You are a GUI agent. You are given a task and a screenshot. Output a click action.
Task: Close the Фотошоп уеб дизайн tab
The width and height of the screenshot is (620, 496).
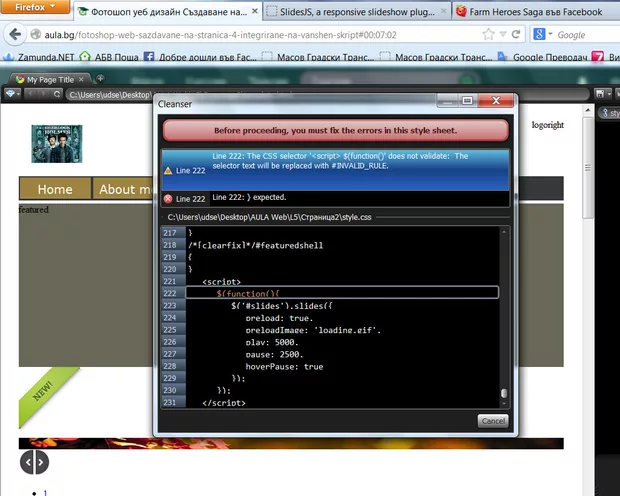click(255, 11)
